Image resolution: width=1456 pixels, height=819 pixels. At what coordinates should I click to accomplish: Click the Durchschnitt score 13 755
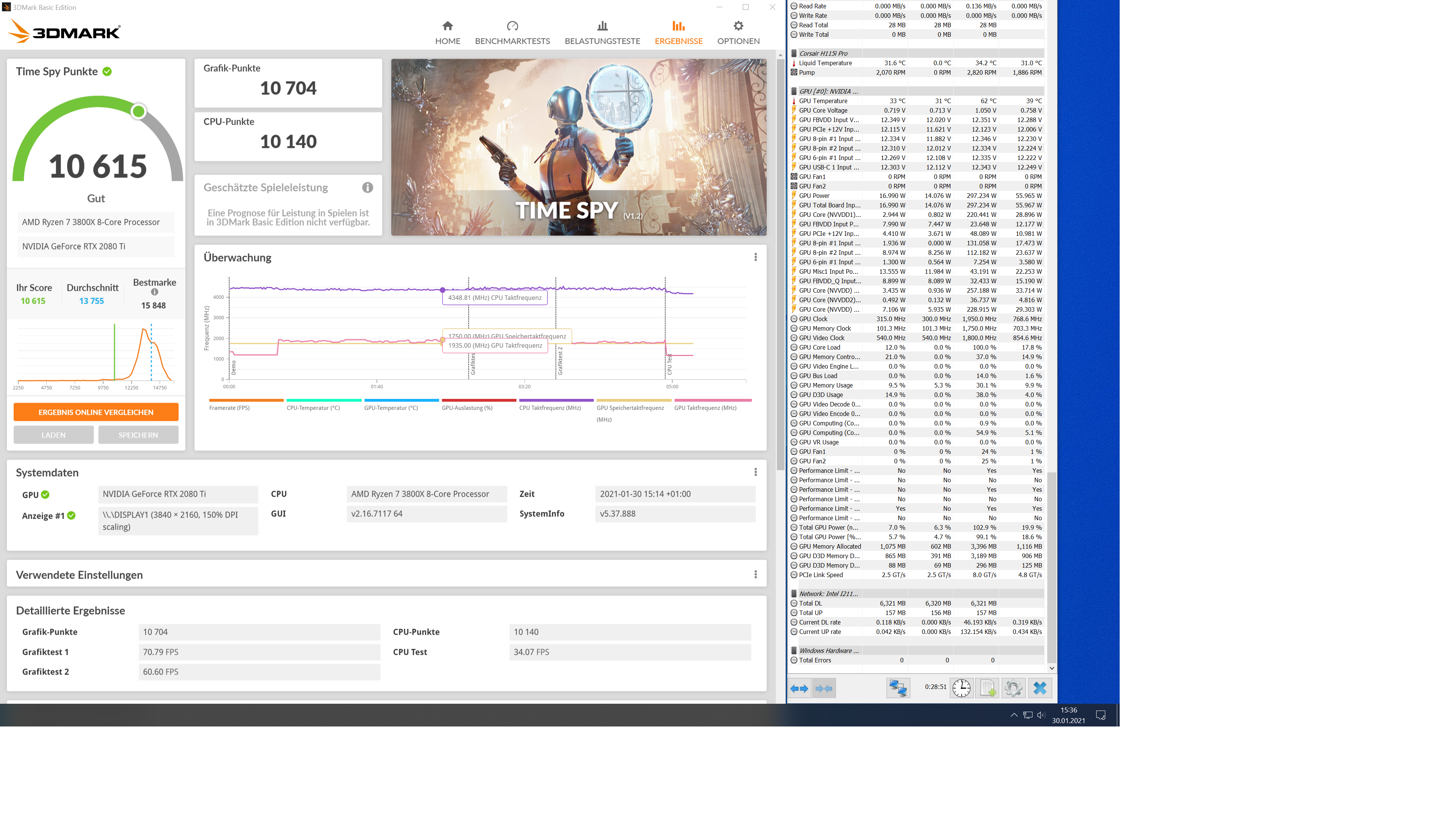pyautogui.click(x=91, y=301)
